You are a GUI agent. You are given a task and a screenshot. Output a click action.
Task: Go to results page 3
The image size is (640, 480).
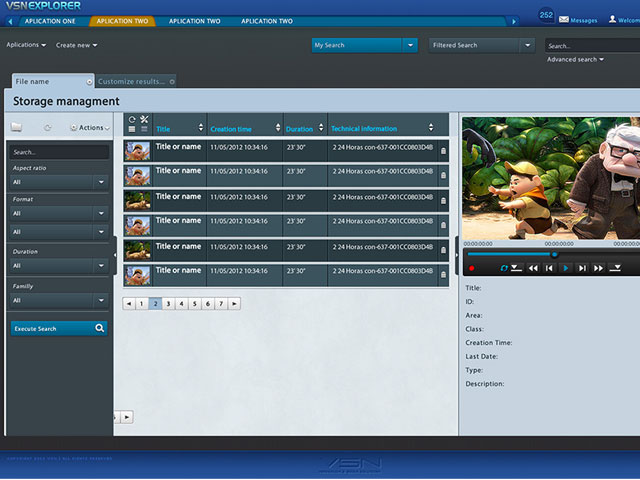pyautogui.click(x=168, y=304)
